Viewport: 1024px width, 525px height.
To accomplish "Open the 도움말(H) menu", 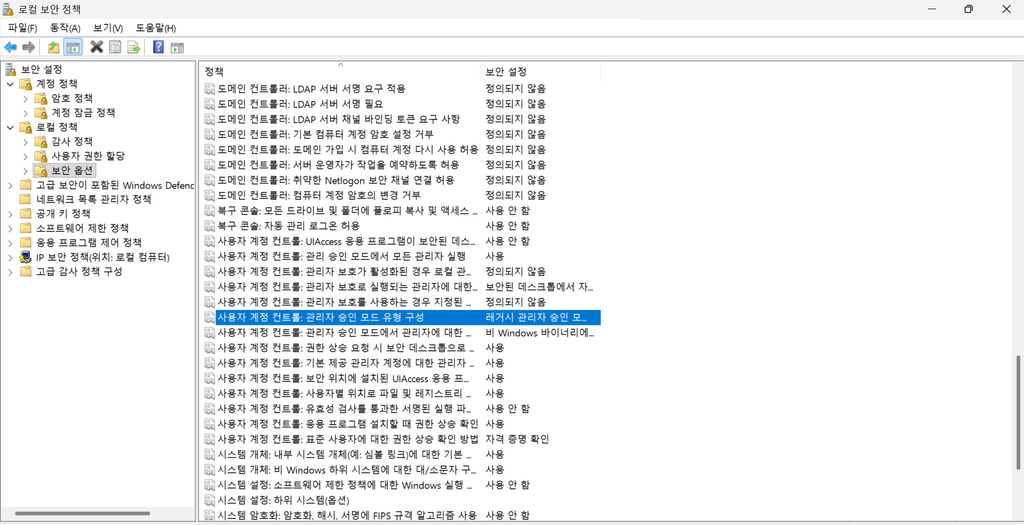I will tap(155, 28).
